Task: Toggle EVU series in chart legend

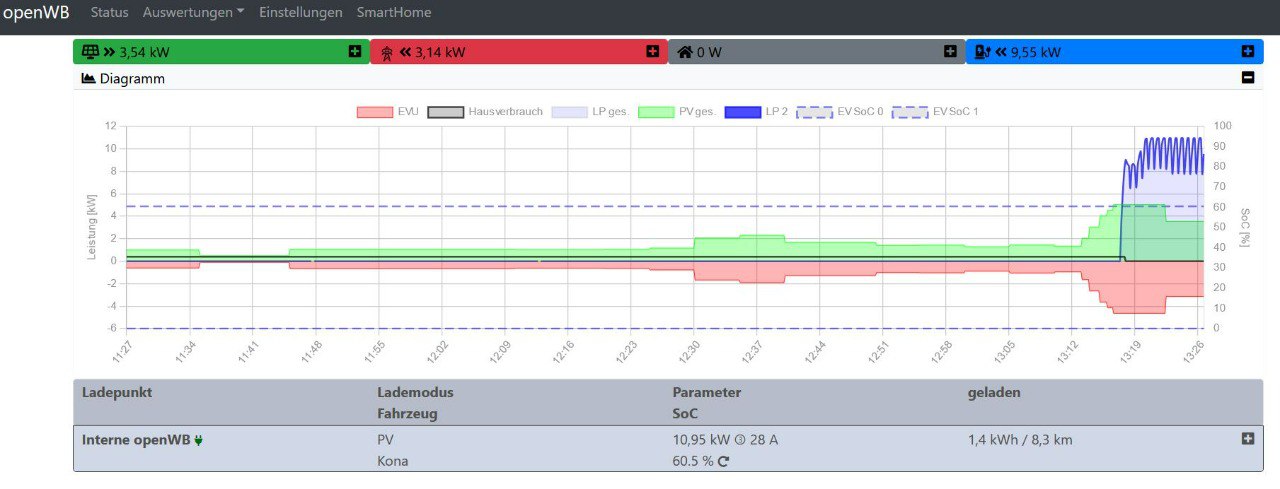Action: point(374,112)
